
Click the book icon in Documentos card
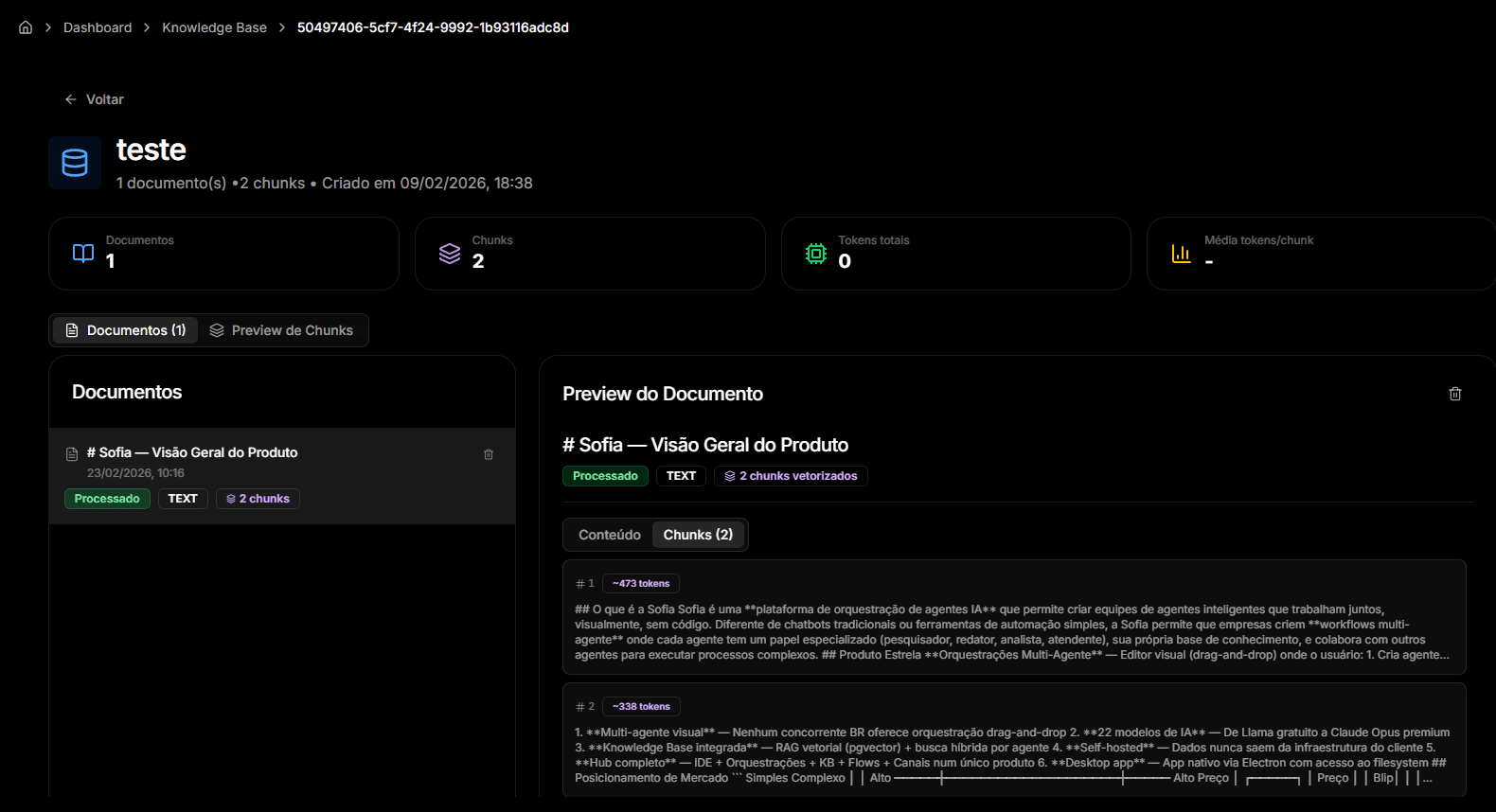point(83,254)
